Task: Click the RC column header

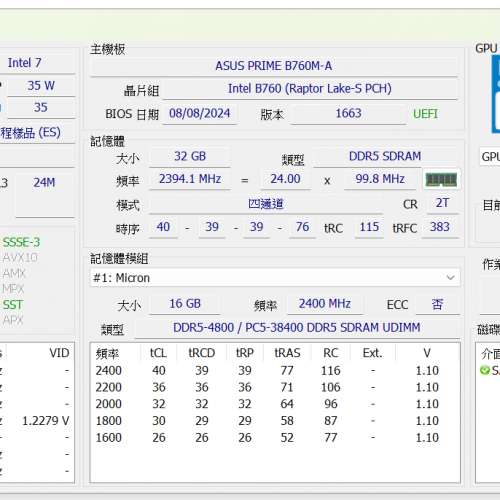Action: click(x=331, y=353)
